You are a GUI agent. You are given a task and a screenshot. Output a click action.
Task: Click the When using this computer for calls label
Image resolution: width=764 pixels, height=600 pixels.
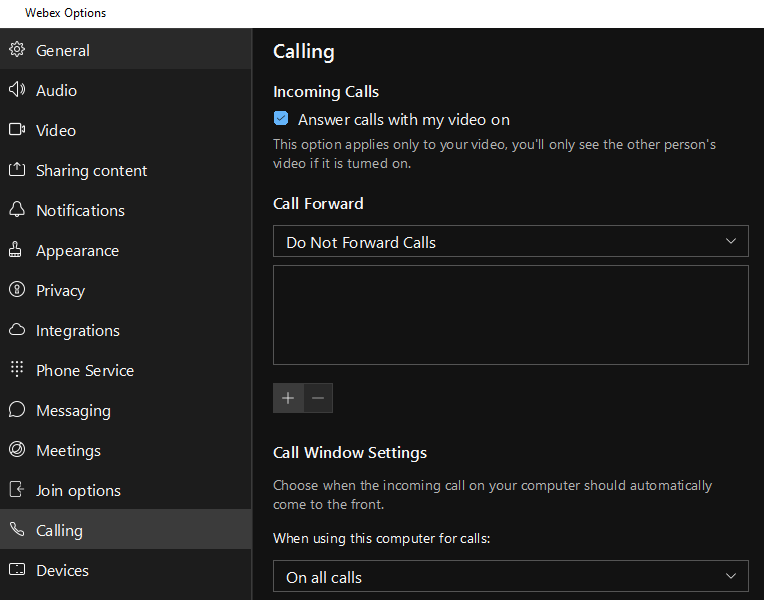[382, 538]
